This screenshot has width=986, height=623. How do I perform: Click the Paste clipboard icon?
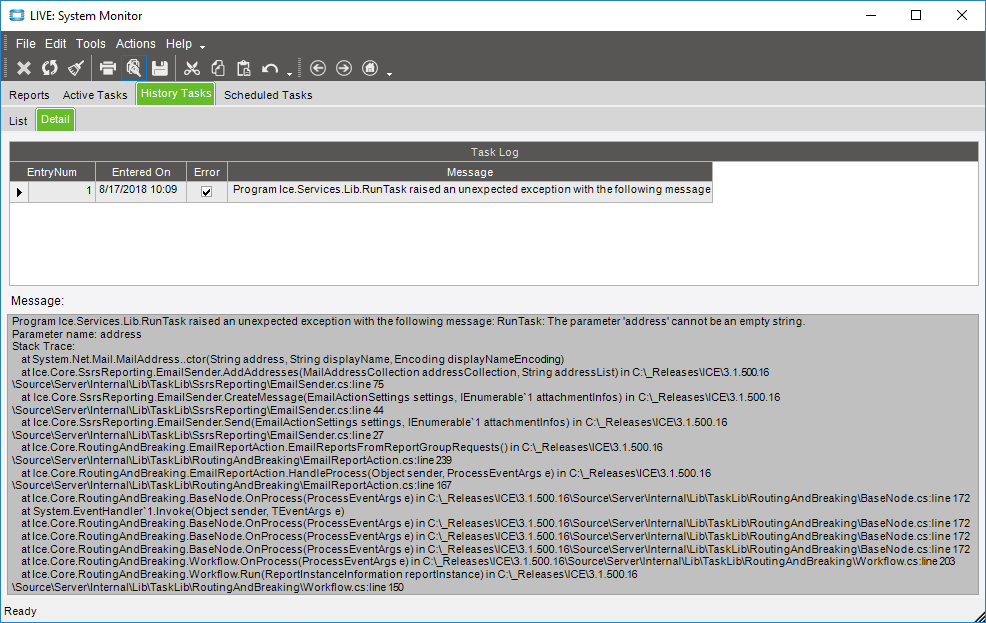pyautogui.click(x=243, y=68)
